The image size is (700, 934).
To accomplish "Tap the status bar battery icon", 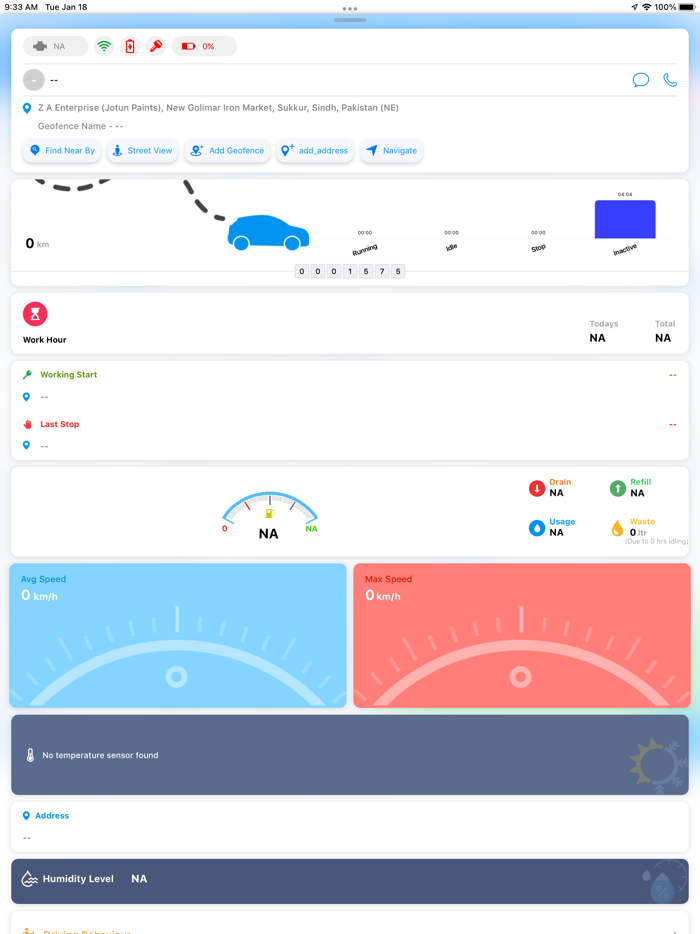I will click(x=687, y=7).
